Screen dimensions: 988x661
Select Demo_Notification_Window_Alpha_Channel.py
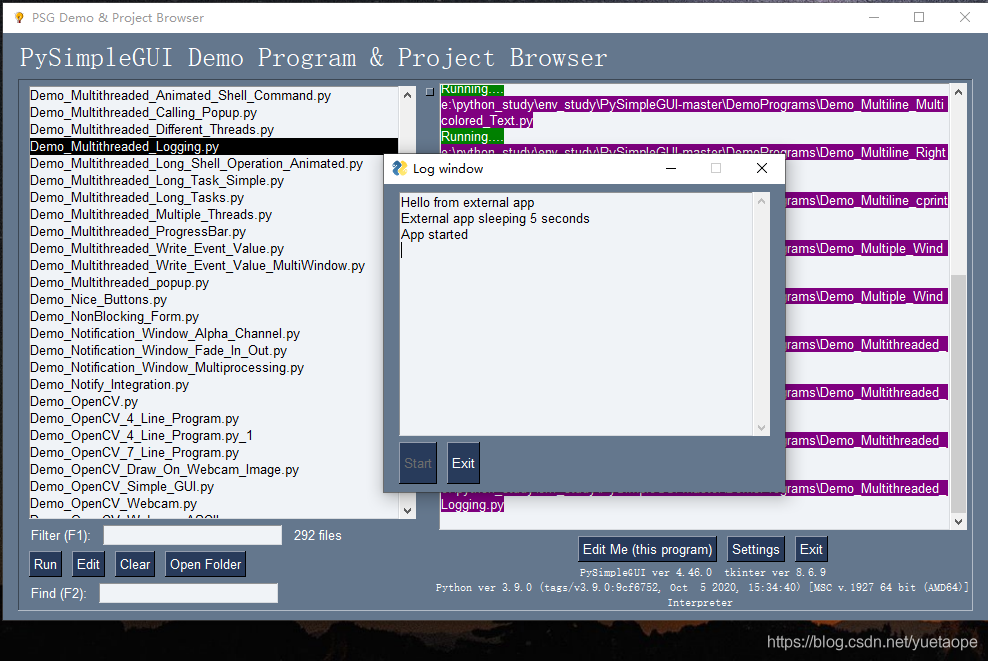coord(214,334)
